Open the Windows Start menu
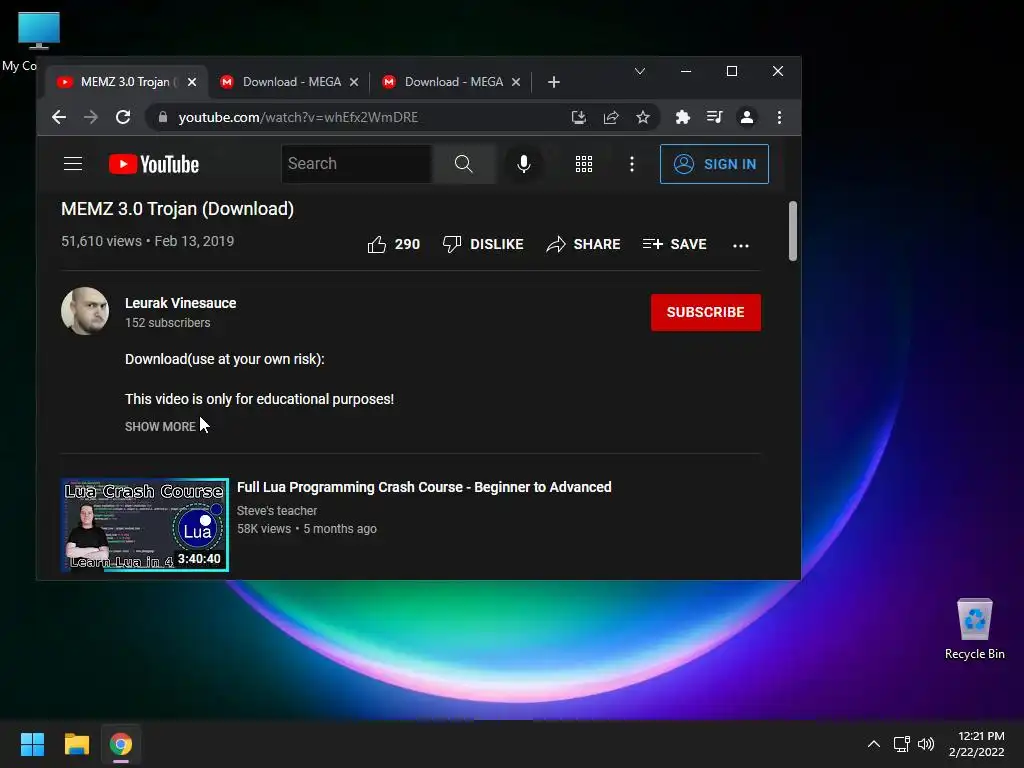The width and height of the screenshot is (1024, 768). tap(32, 744)
